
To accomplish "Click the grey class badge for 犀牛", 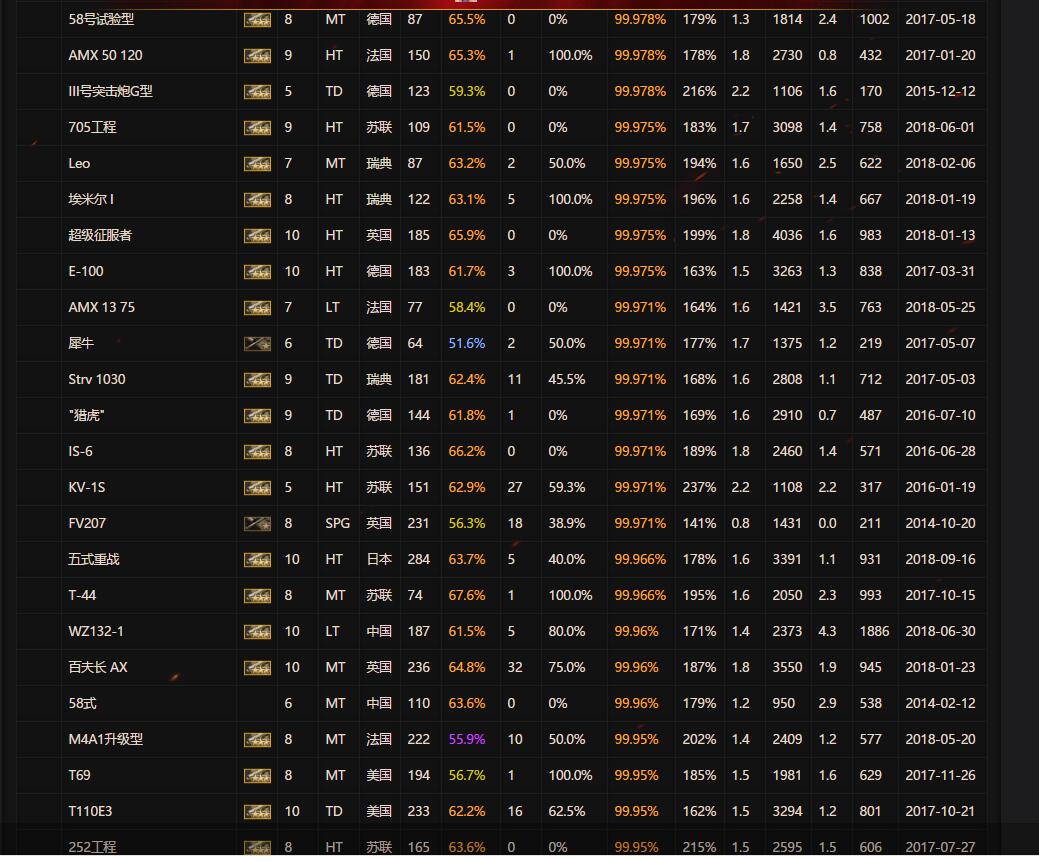I will (x=257, y=343).
